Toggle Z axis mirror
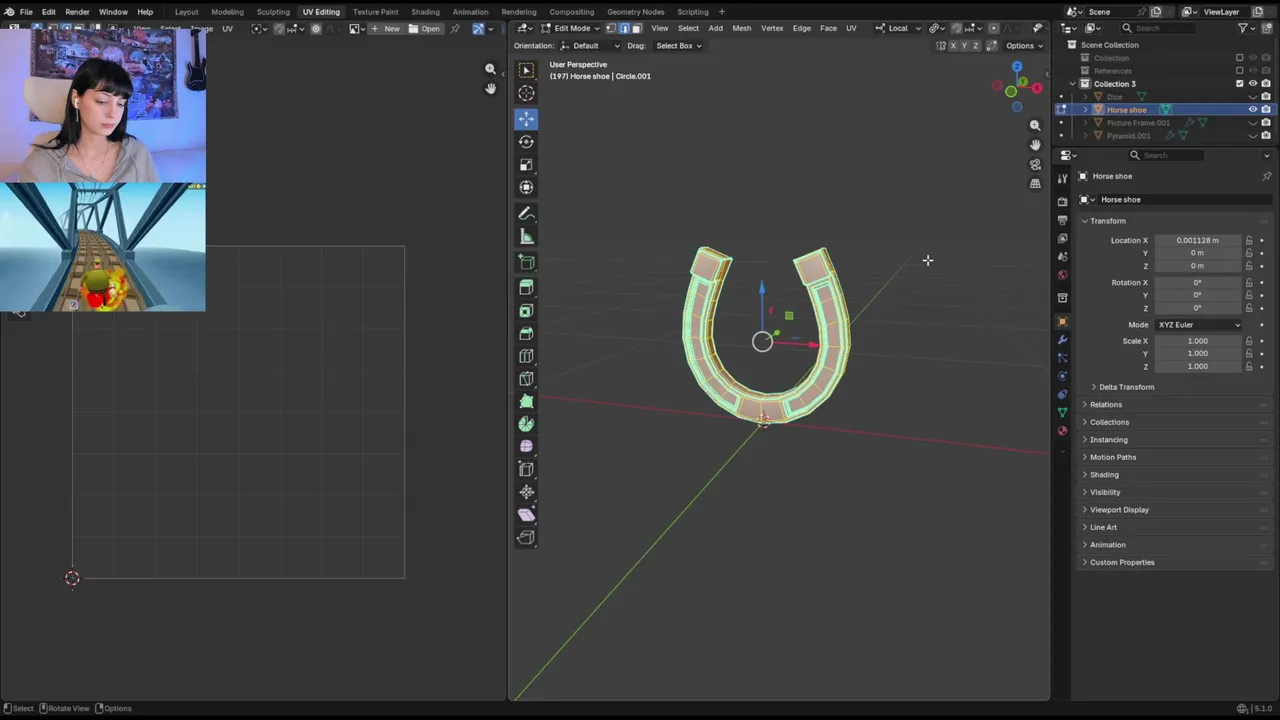 977,46
